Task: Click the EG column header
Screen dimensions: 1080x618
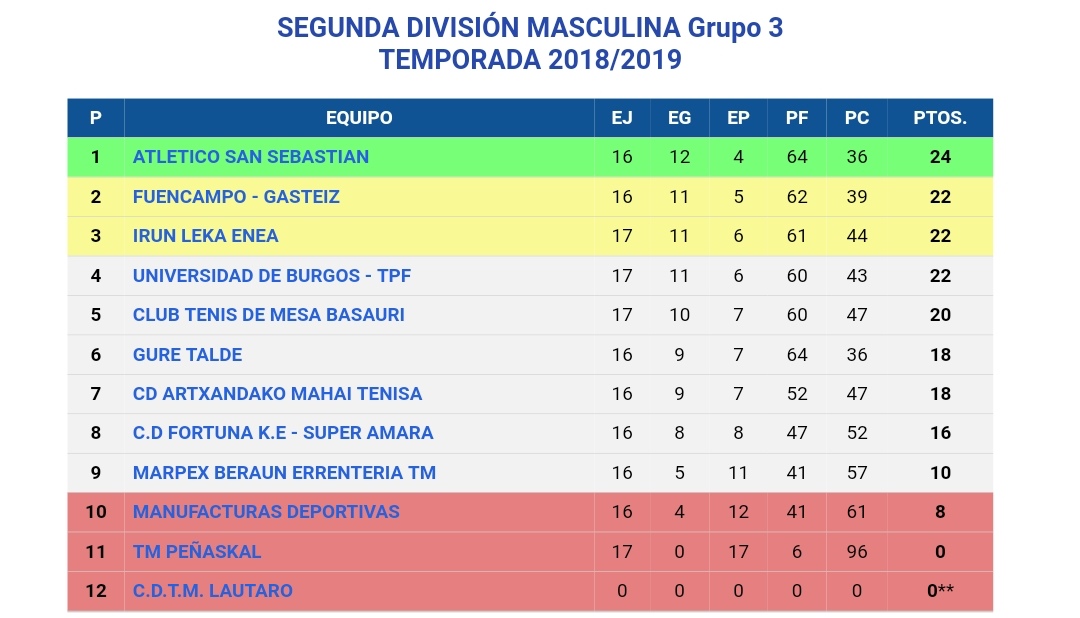Action: [x=680, y=118]
